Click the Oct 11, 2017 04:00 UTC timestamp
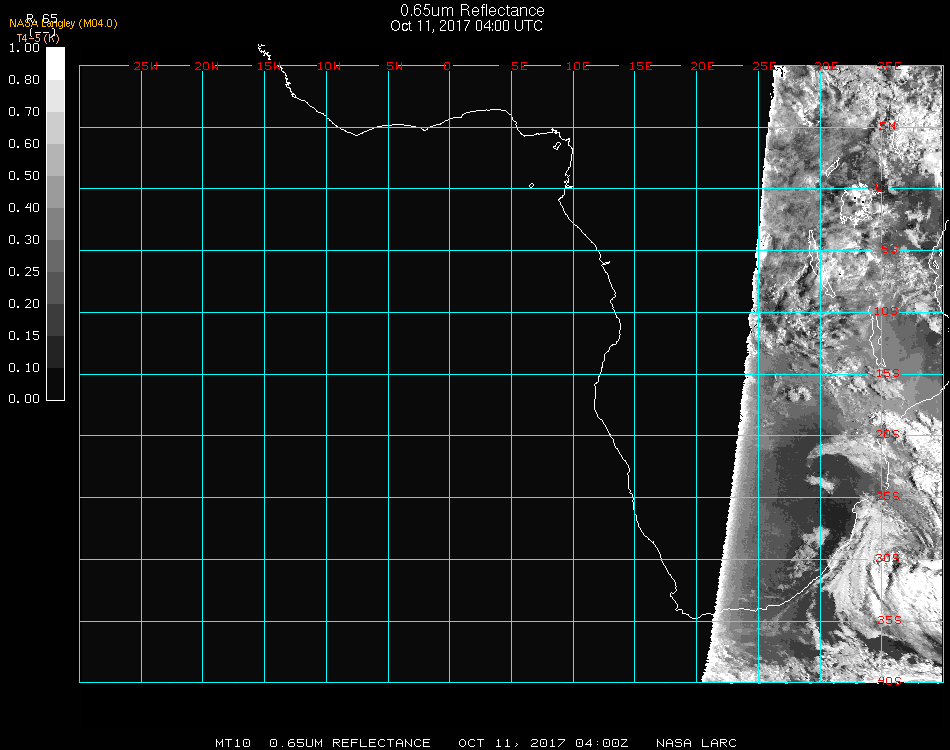Screen dimensions: 950x750 (466, 26)
